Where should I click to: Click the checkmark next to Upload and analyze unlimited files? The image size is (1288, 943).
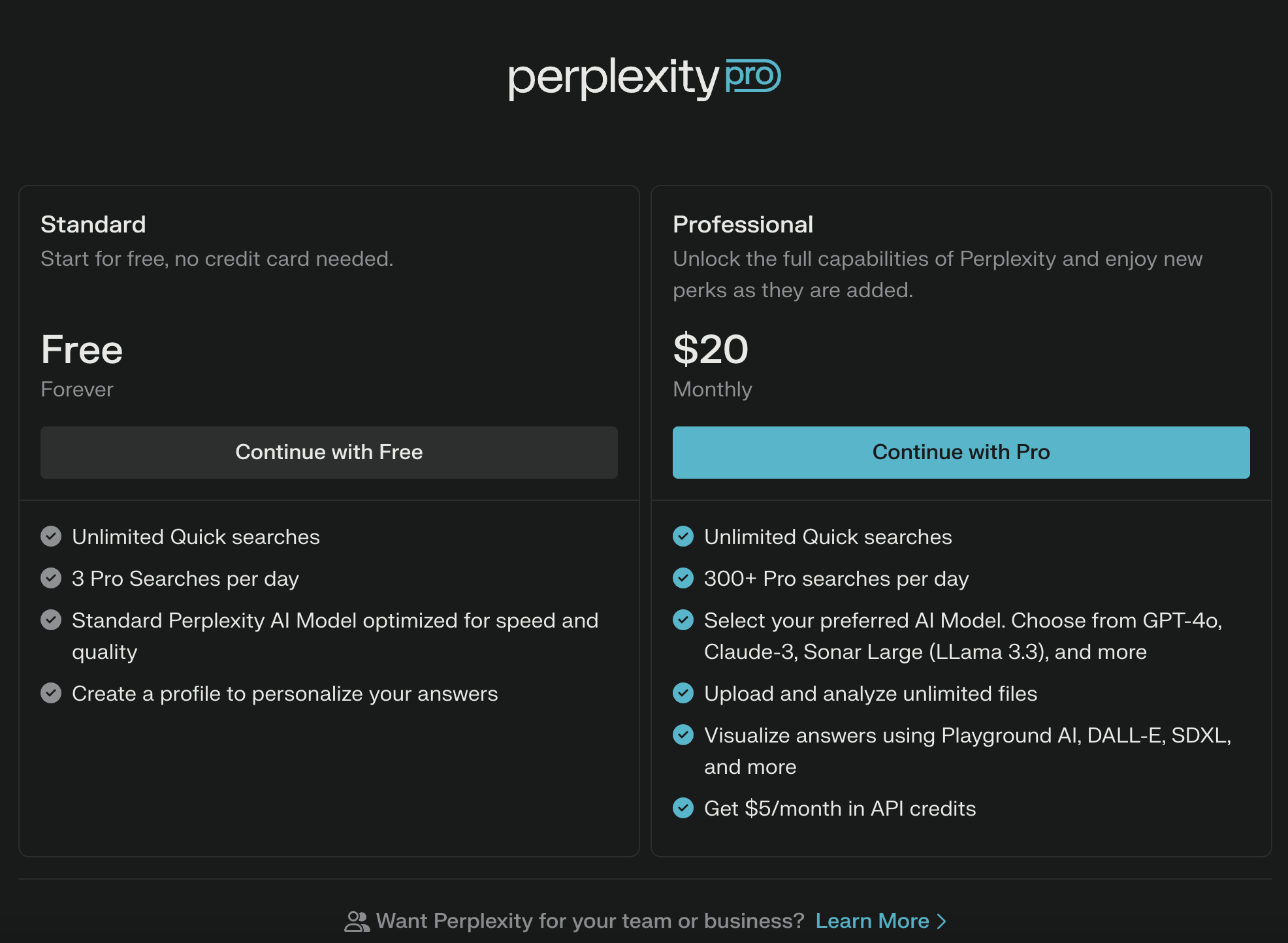coord(683,693)
